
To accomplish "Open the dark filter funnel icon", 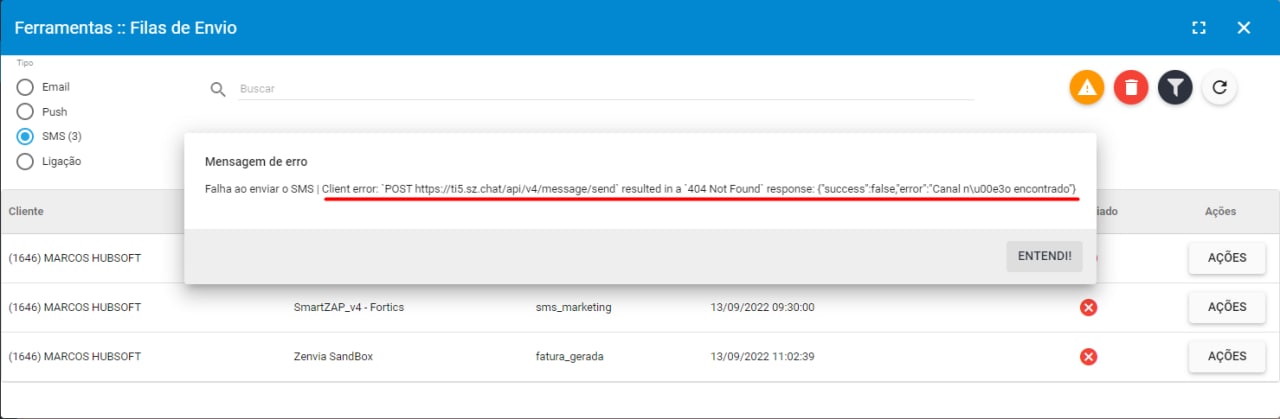I will click(x=1175, y=88).
